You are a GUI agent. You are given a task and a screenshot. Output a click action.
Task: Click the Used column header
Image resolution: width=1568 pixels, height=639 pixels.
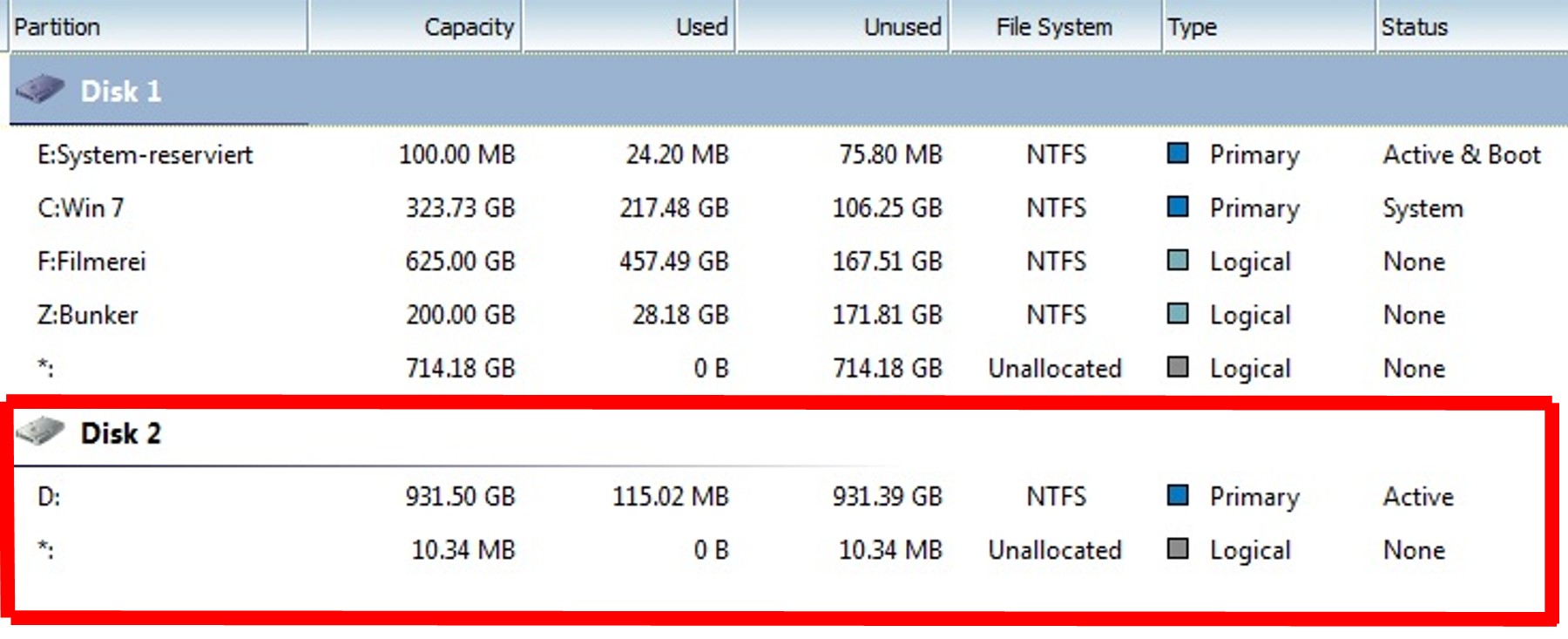pyautogui.click(x=701, y=27)
